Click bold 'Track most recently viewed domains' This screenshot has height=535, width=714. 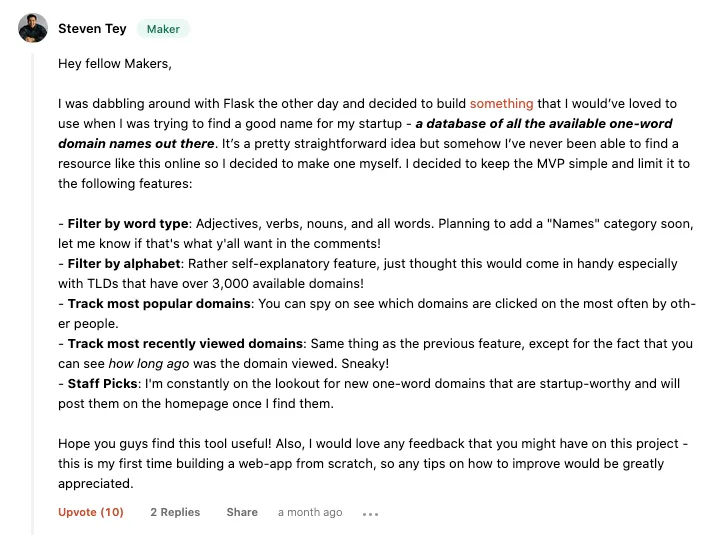click(x=185, y=344)
